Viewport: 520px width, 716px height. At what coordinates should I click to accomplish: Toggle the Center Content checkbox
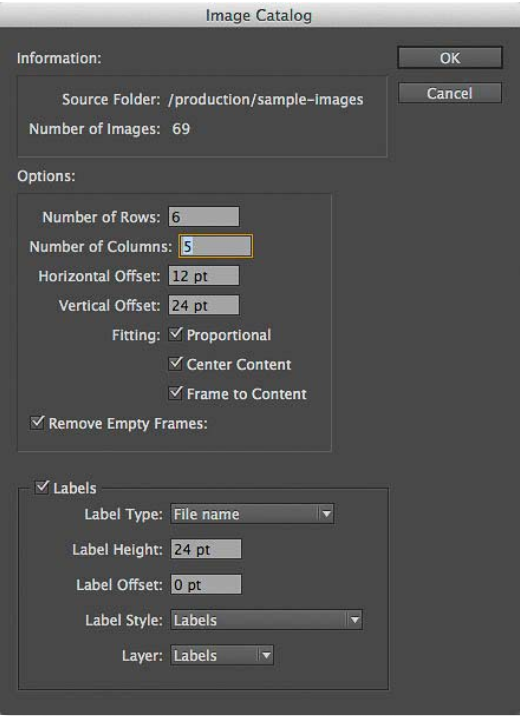[176, 364]
